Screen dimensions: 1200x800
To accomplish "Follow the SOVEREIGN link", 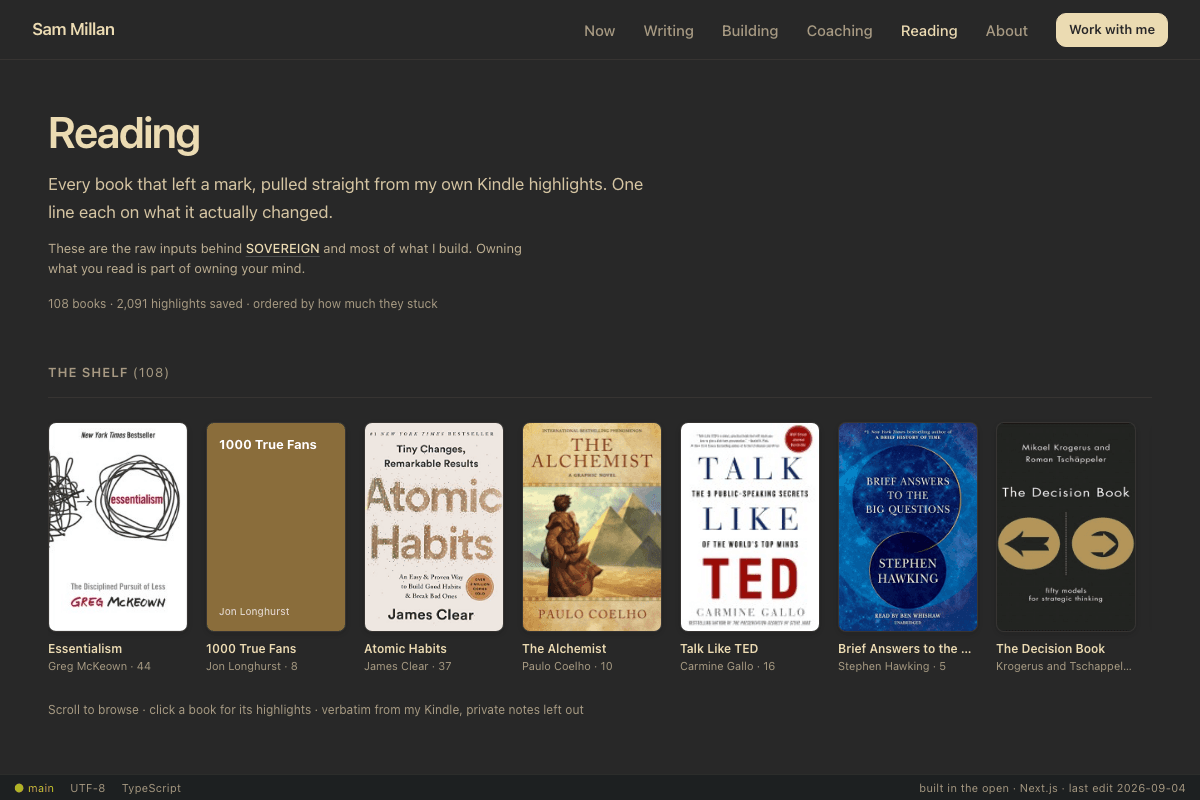I will tap(282, 249).
